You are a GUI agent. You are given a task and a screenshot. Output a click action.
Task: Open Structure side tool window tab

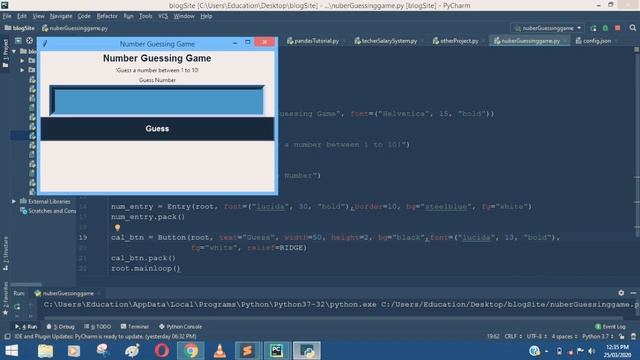[x=5, y=254]
